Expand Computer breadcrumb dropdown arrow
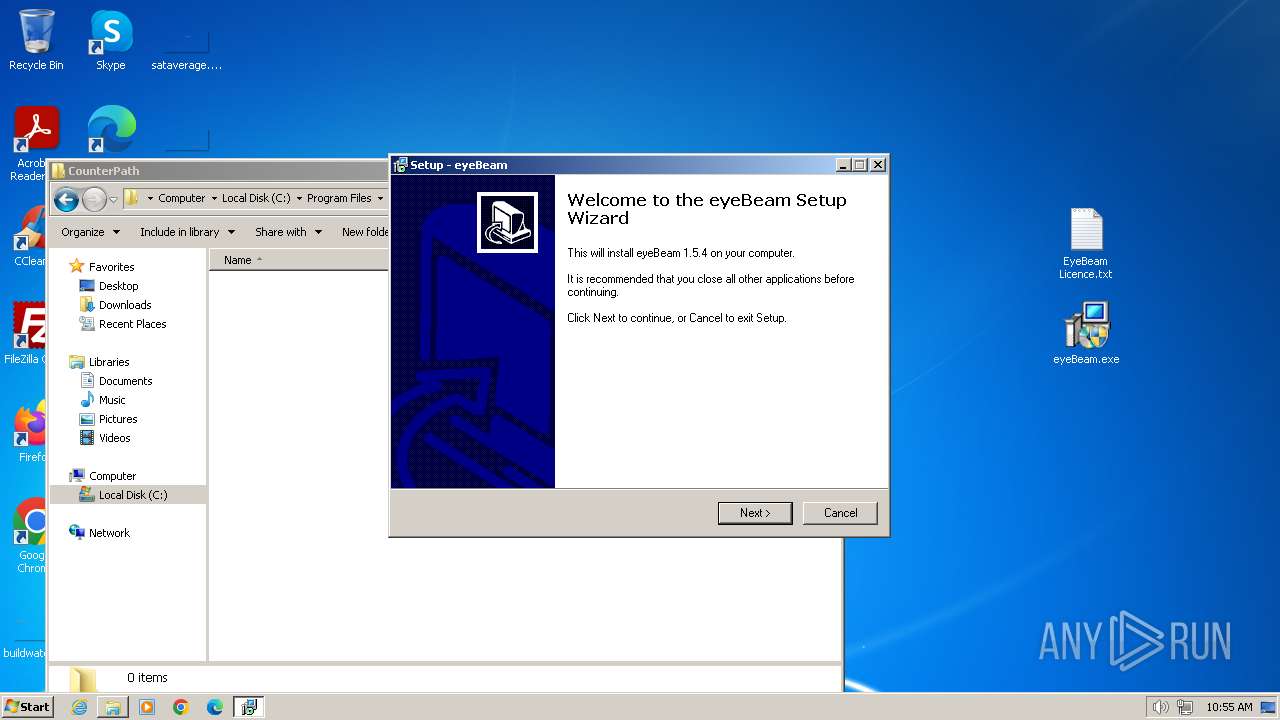 (x=214, y=198)
